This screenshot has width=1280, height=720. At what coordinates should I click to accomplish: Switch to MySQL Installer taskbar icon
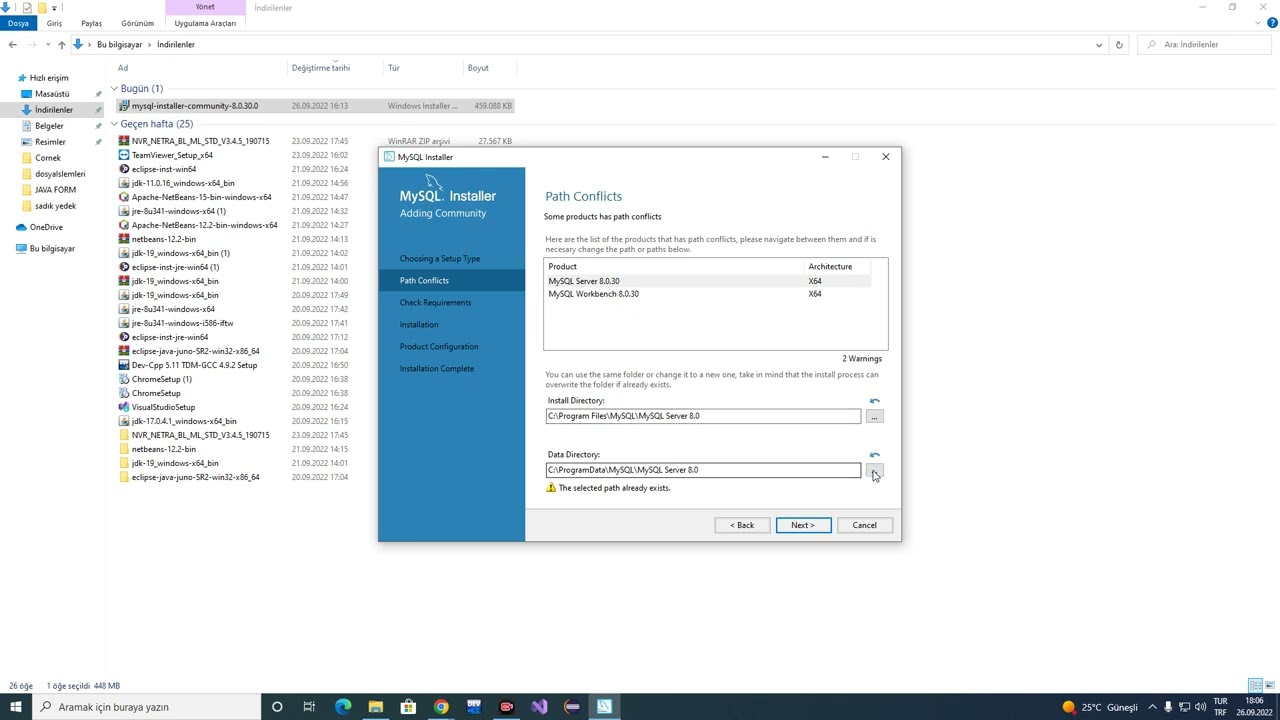point(605,707)
